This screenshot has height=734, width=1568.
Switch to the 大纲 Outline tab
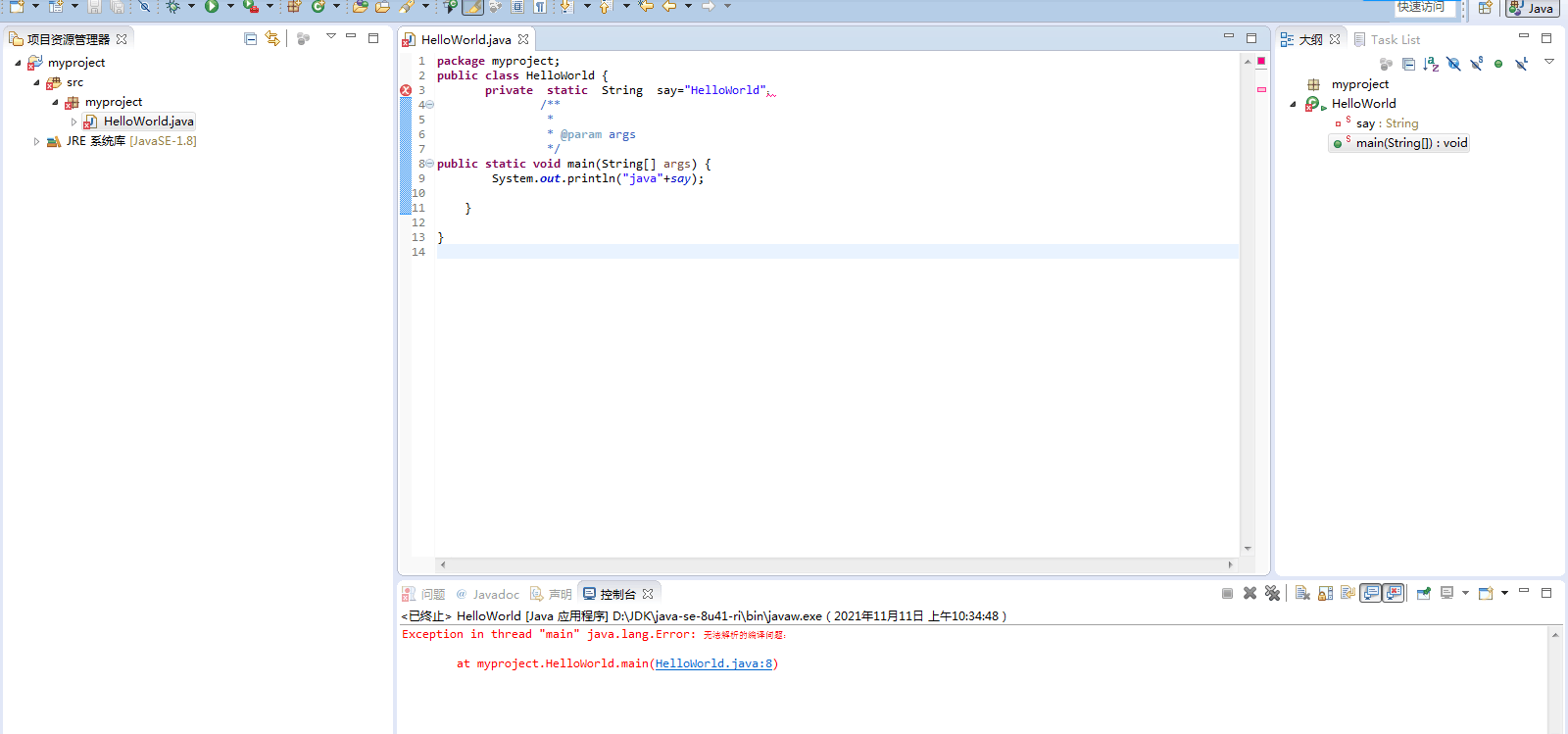click(1310, 39)
